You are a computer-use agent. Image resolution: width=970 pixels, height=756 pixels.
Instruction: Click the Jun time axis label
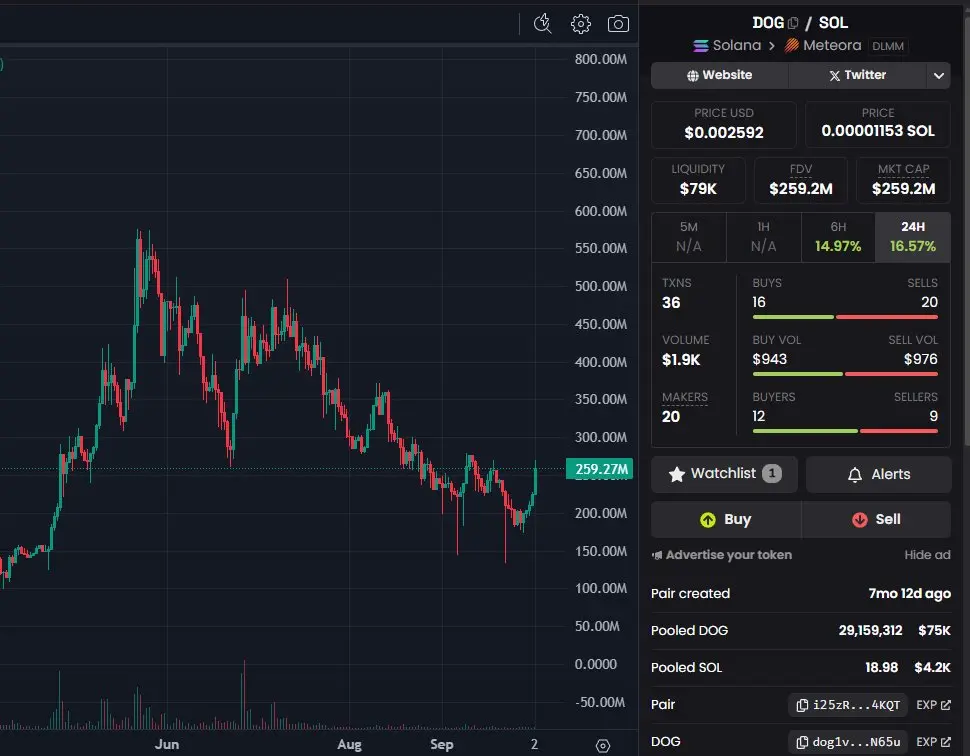(166, 744)
